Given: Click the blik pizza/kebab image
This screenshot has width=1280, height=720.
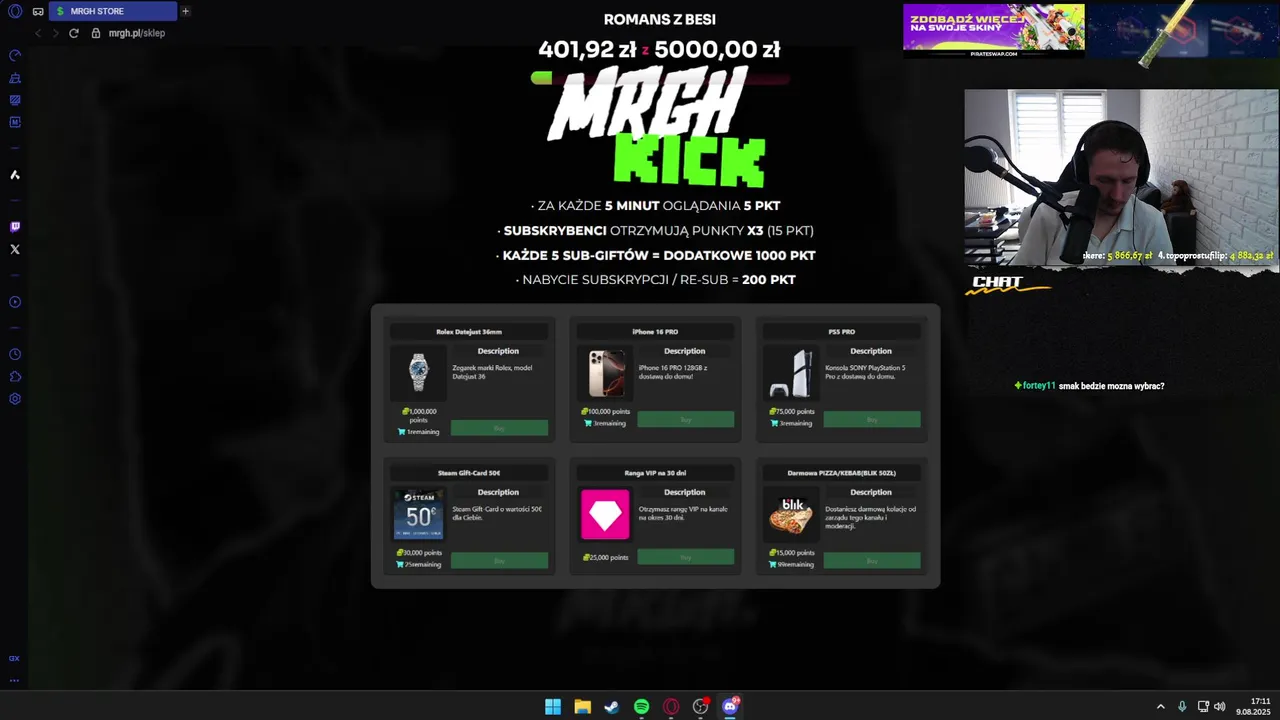Looking at the screenshot, I should (792, 514).
